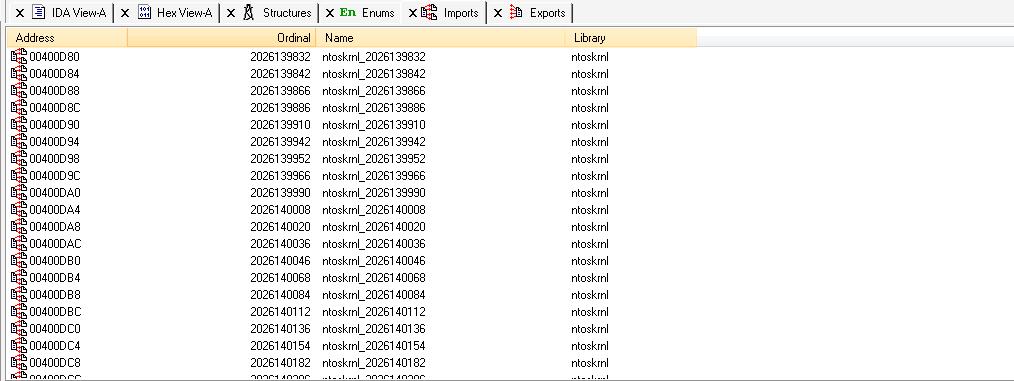Click the green En Enums icon
This screenshot has height=381, width=1014.
[348, 12]
